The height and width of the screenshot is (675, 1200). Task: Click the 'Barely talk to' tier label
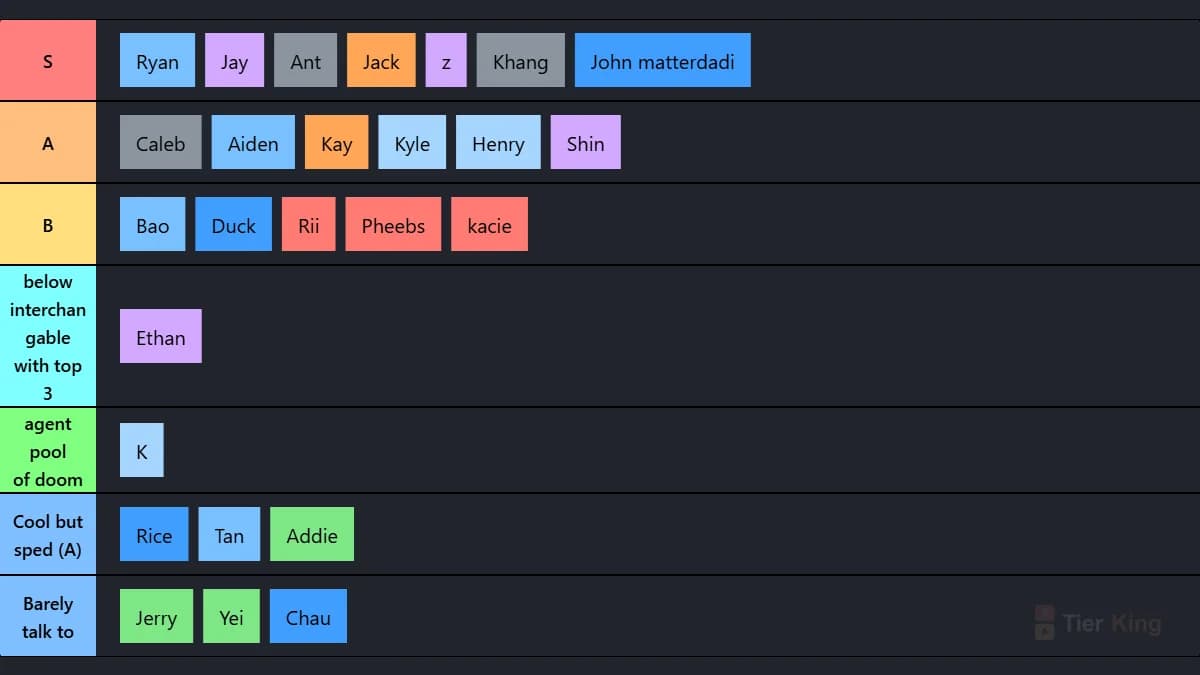(48, 616)
